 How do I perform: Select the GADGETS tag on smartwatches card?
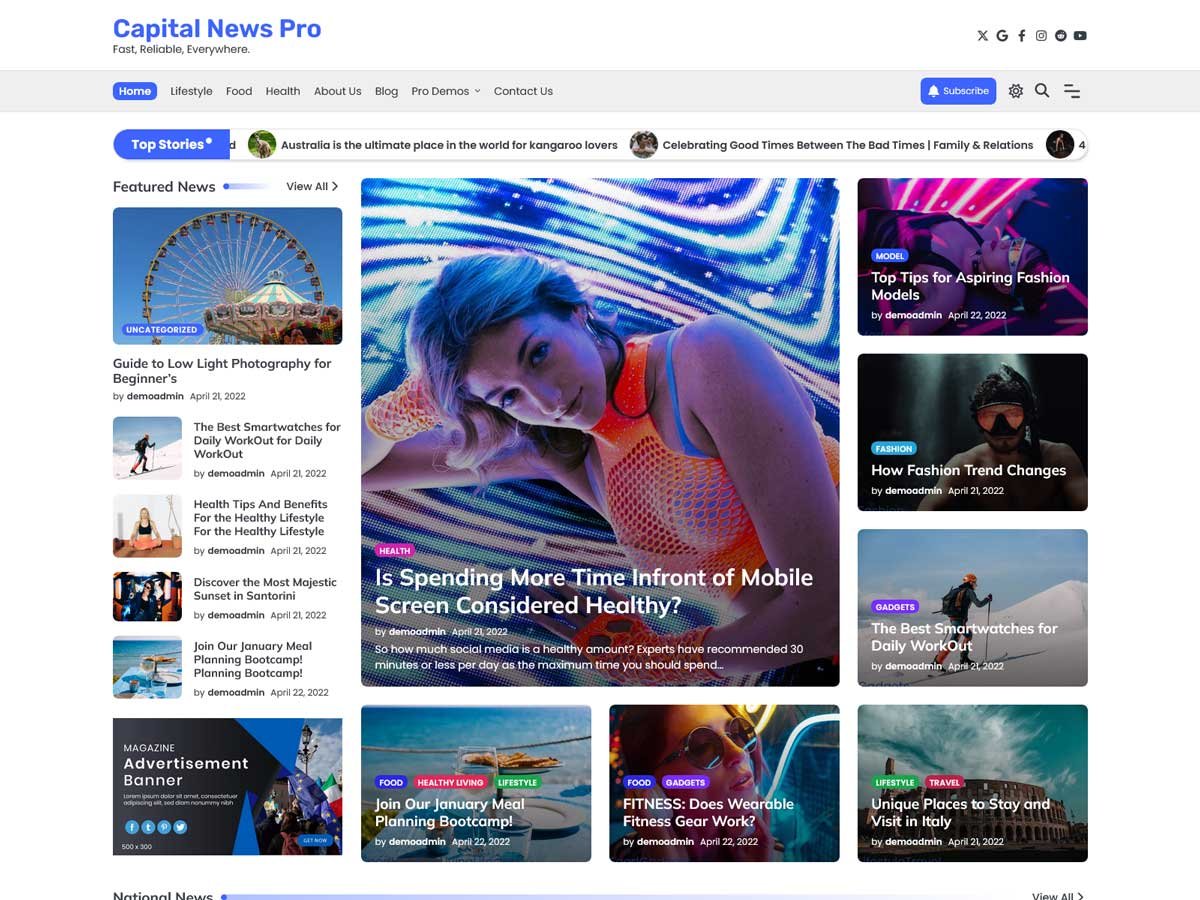pos(894,607)
